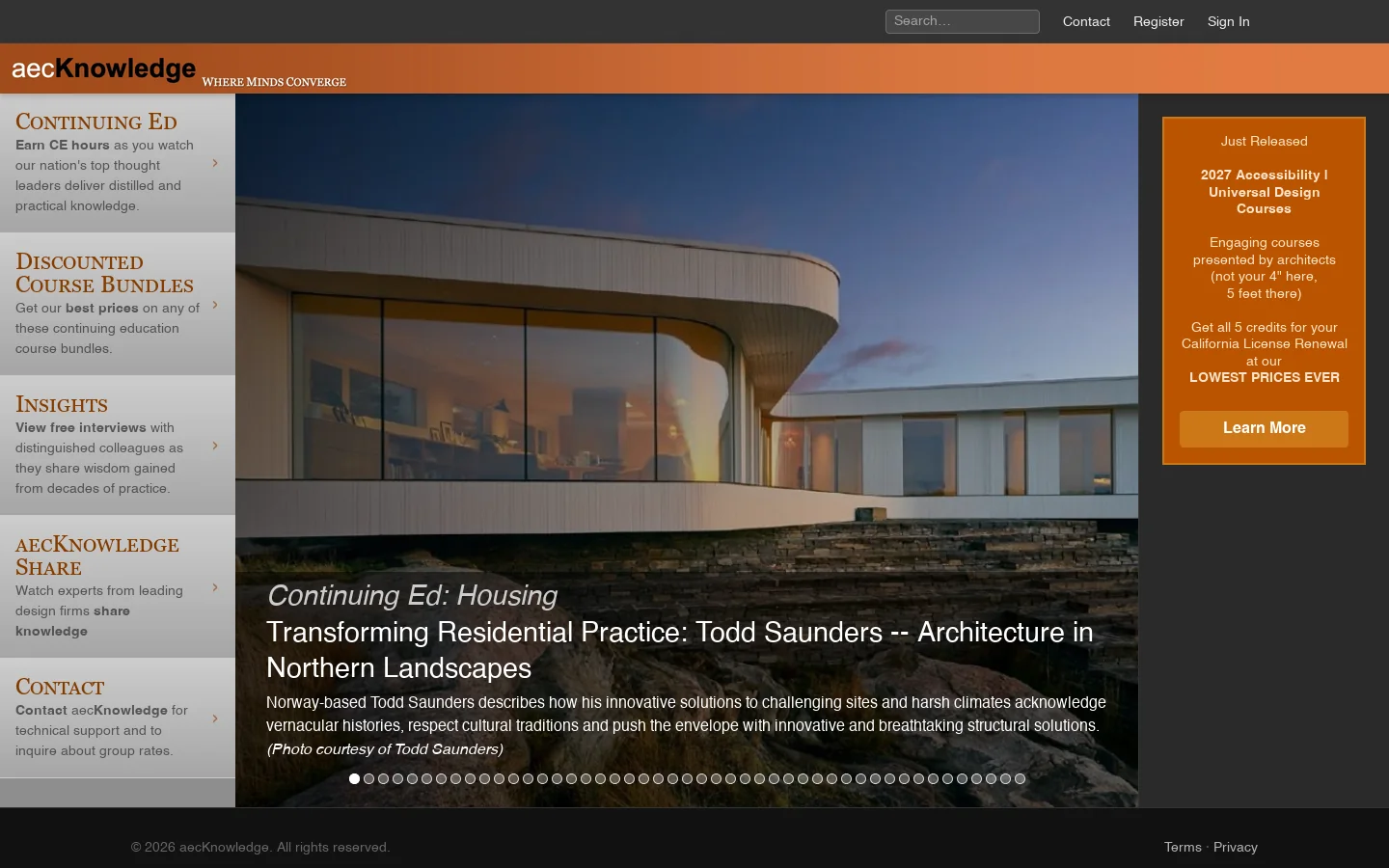1389x868 pixels.
Task: Select the first carousel slide dot
Action: [354, 778]
